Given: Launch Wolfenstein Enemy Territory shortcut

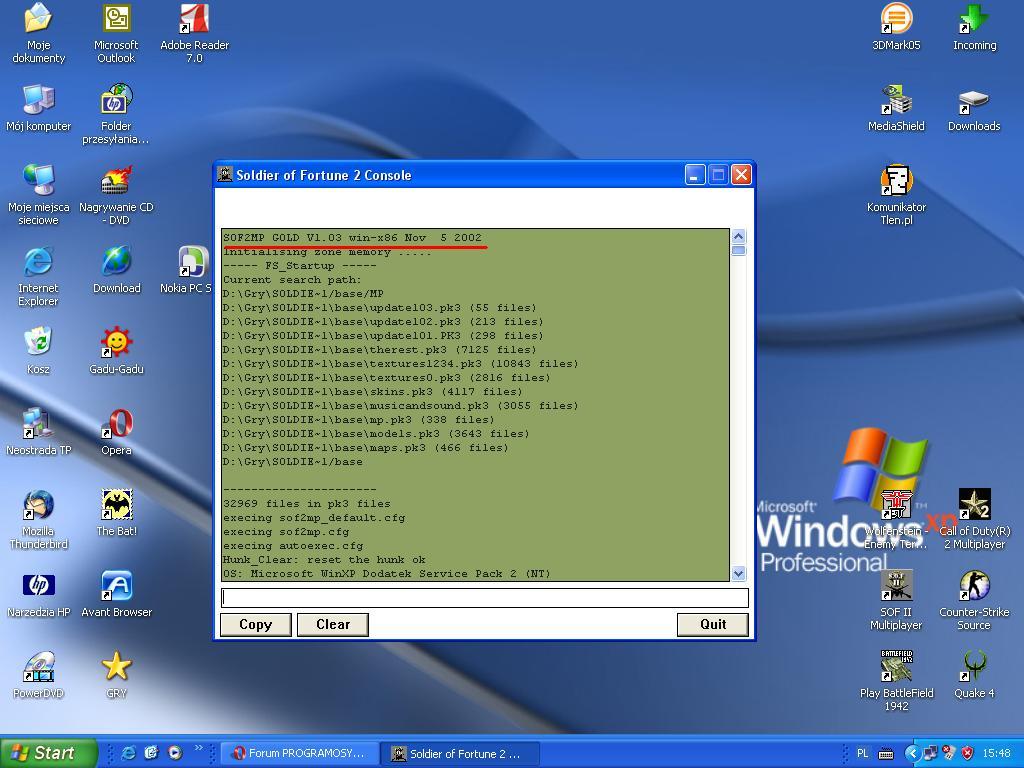Looking at the screenshot, I should (x=896, y=519).
